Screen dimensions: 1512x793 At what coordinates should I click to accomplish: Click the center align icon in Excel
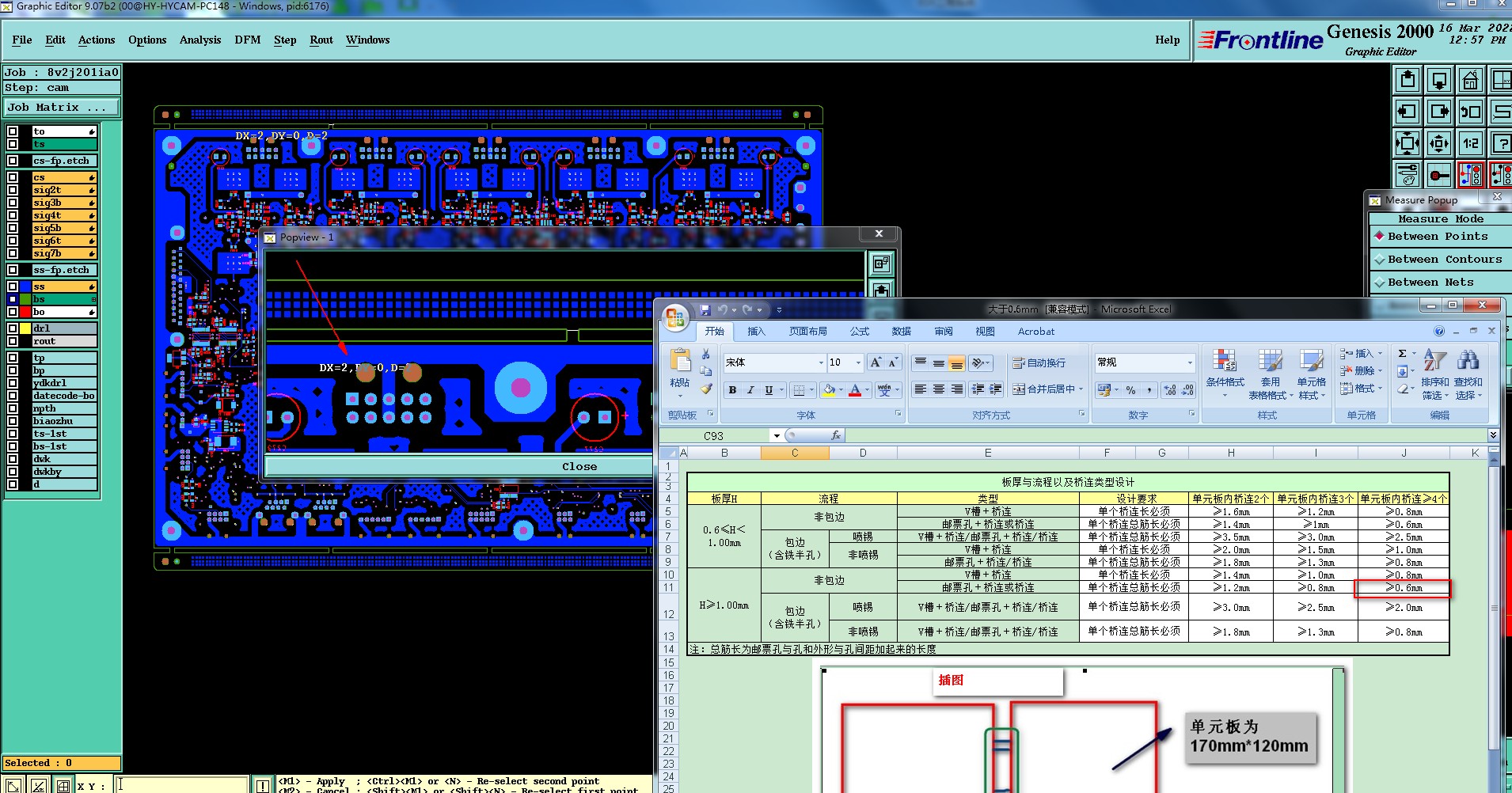pyautogui.click(x=939, y=389)
